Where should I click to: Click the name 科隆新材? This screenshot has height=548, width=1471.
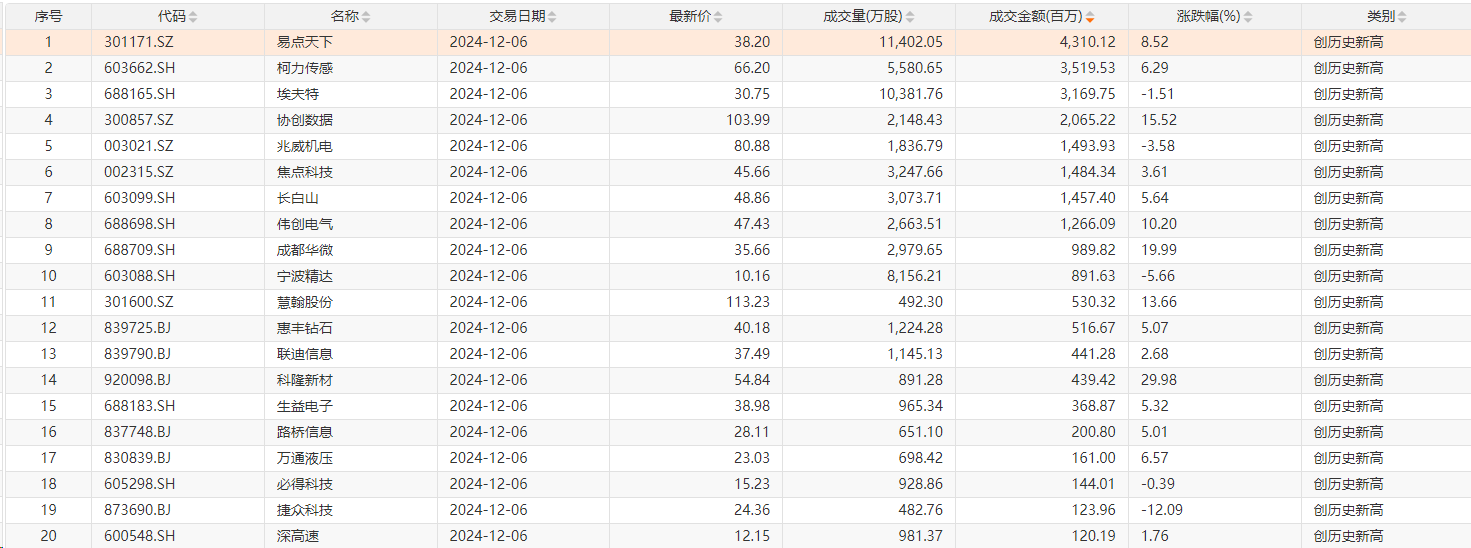(x=305, y=380)
